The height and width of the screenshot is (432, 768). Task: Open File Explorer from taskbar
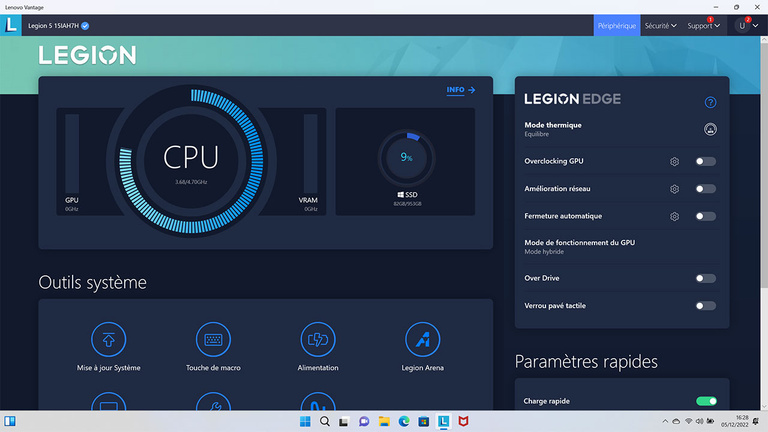[384, 421]
